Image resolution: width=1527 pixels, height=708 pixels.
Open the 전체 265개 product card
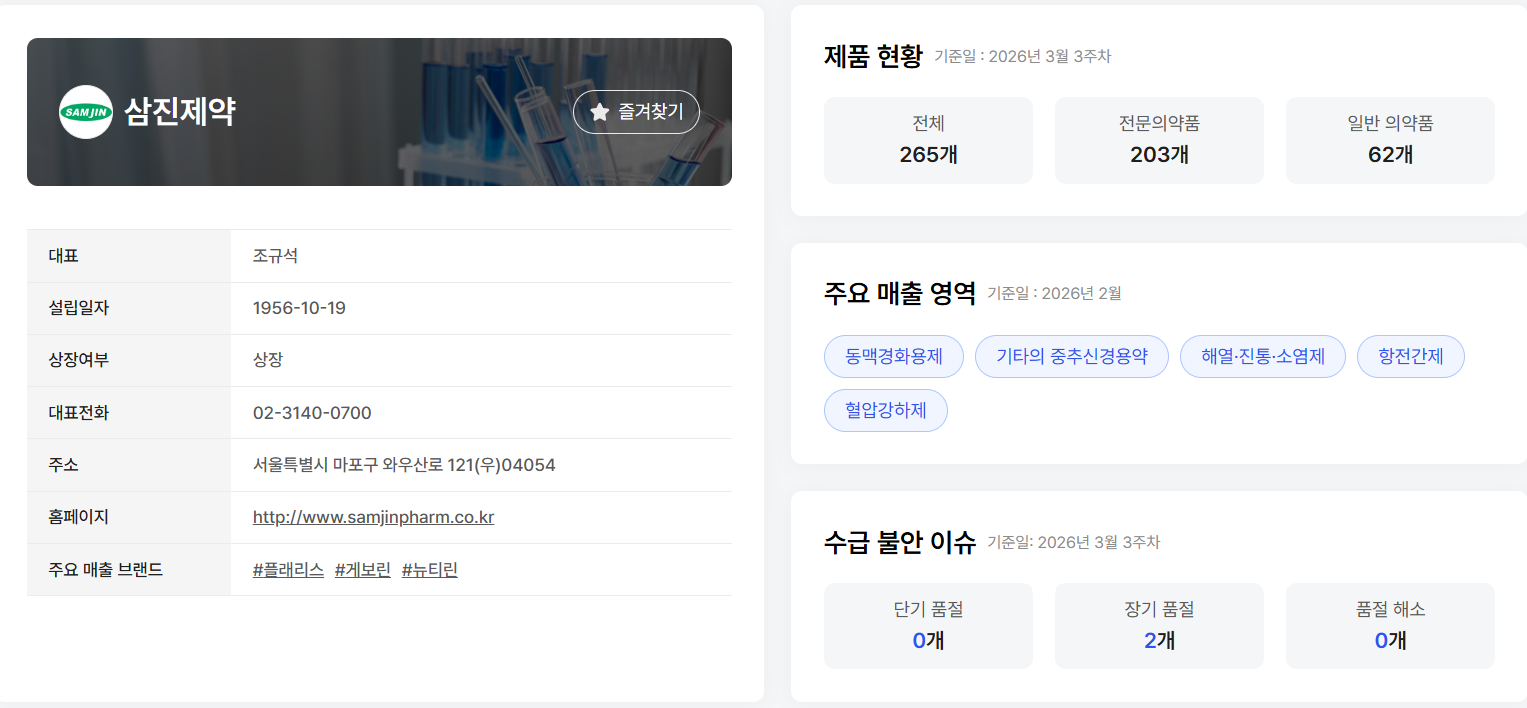tap(928, 140)
